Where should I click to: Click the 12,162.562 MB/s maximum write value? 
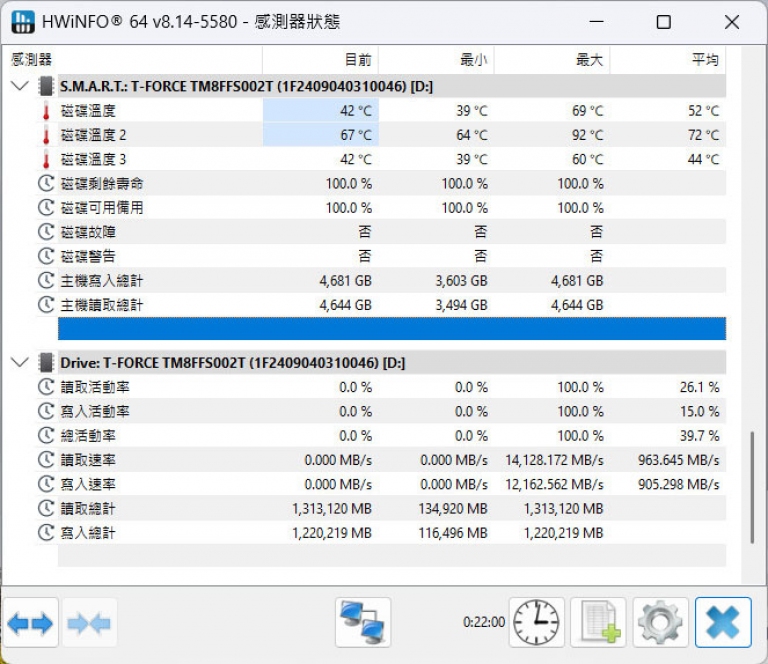(554, 484)
